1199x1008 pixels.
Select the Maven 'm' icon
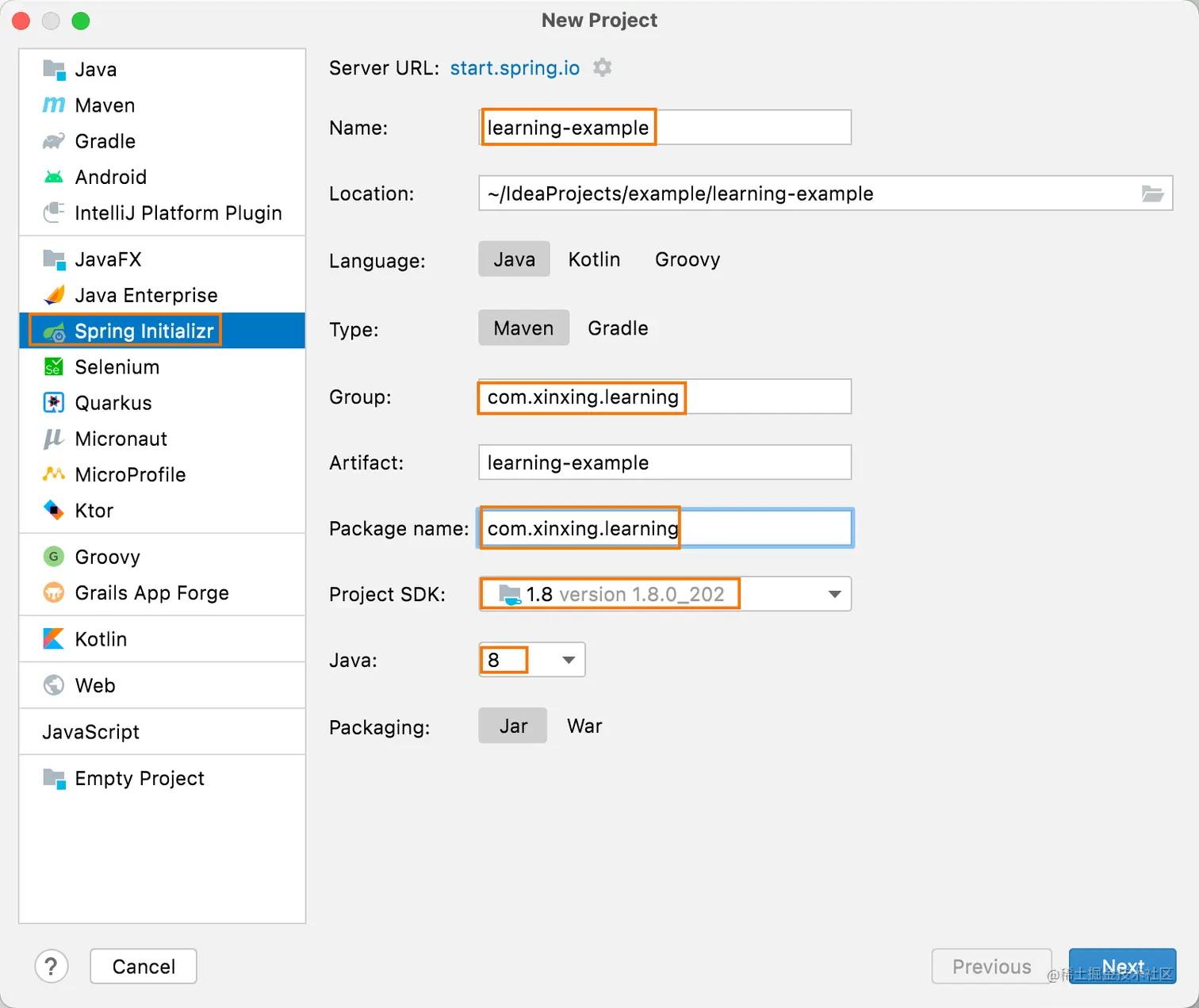[54, 105]
